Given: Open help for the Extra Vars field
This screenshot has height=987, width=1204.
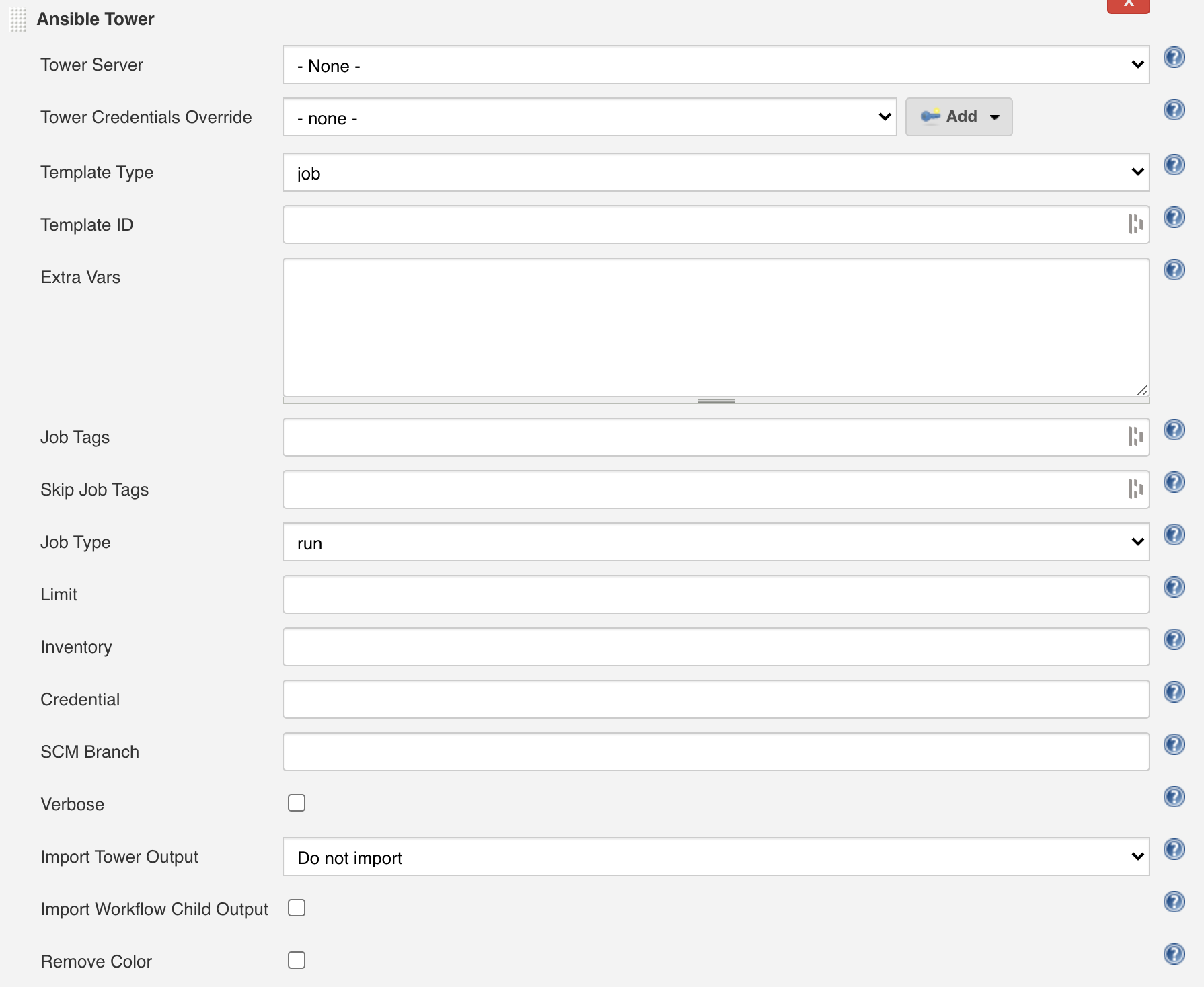Looking at the screenshot, I should (x=1174, y=270).
